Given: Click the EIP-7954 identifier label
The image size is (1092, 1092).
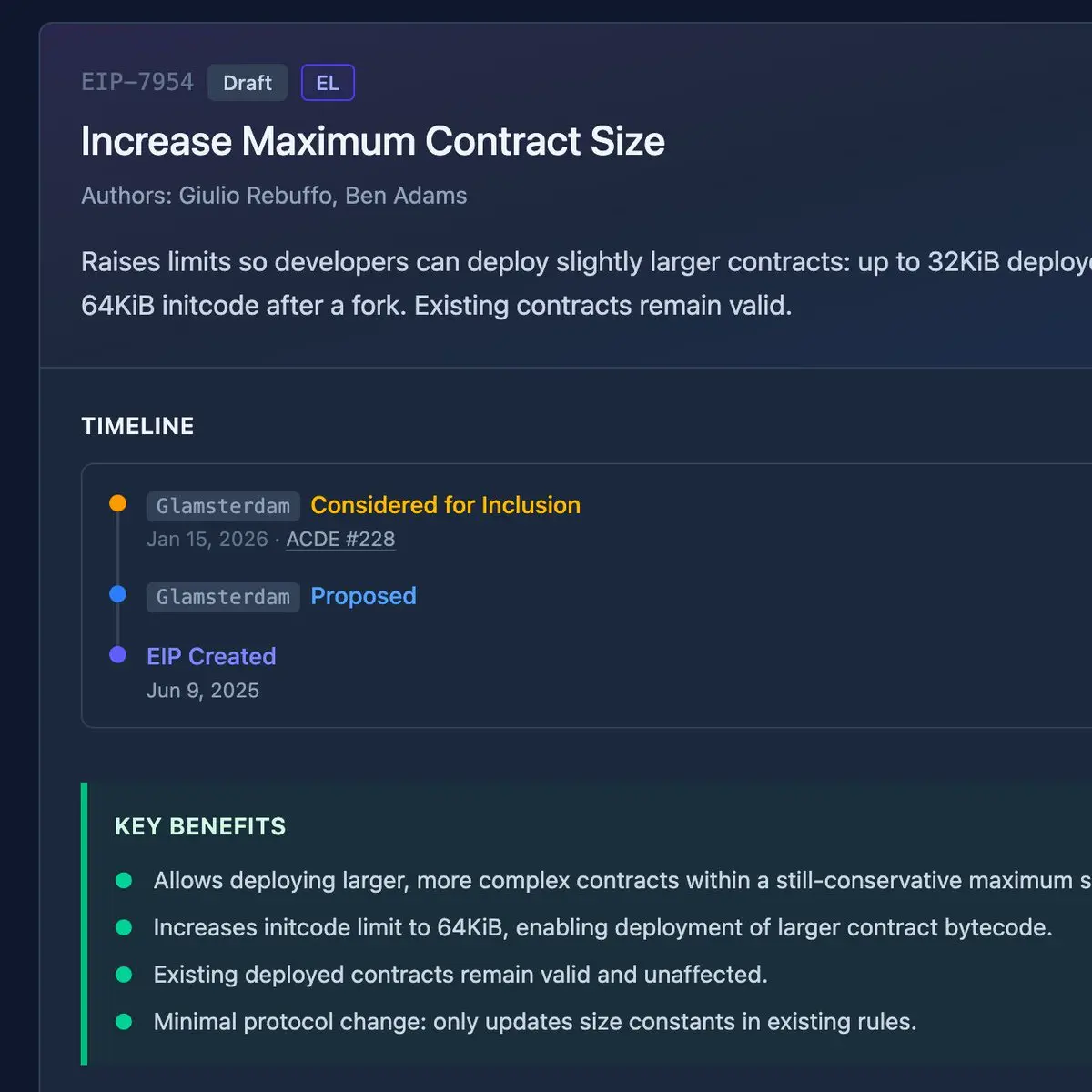Looking at the screenshot, I should (137, 83).
